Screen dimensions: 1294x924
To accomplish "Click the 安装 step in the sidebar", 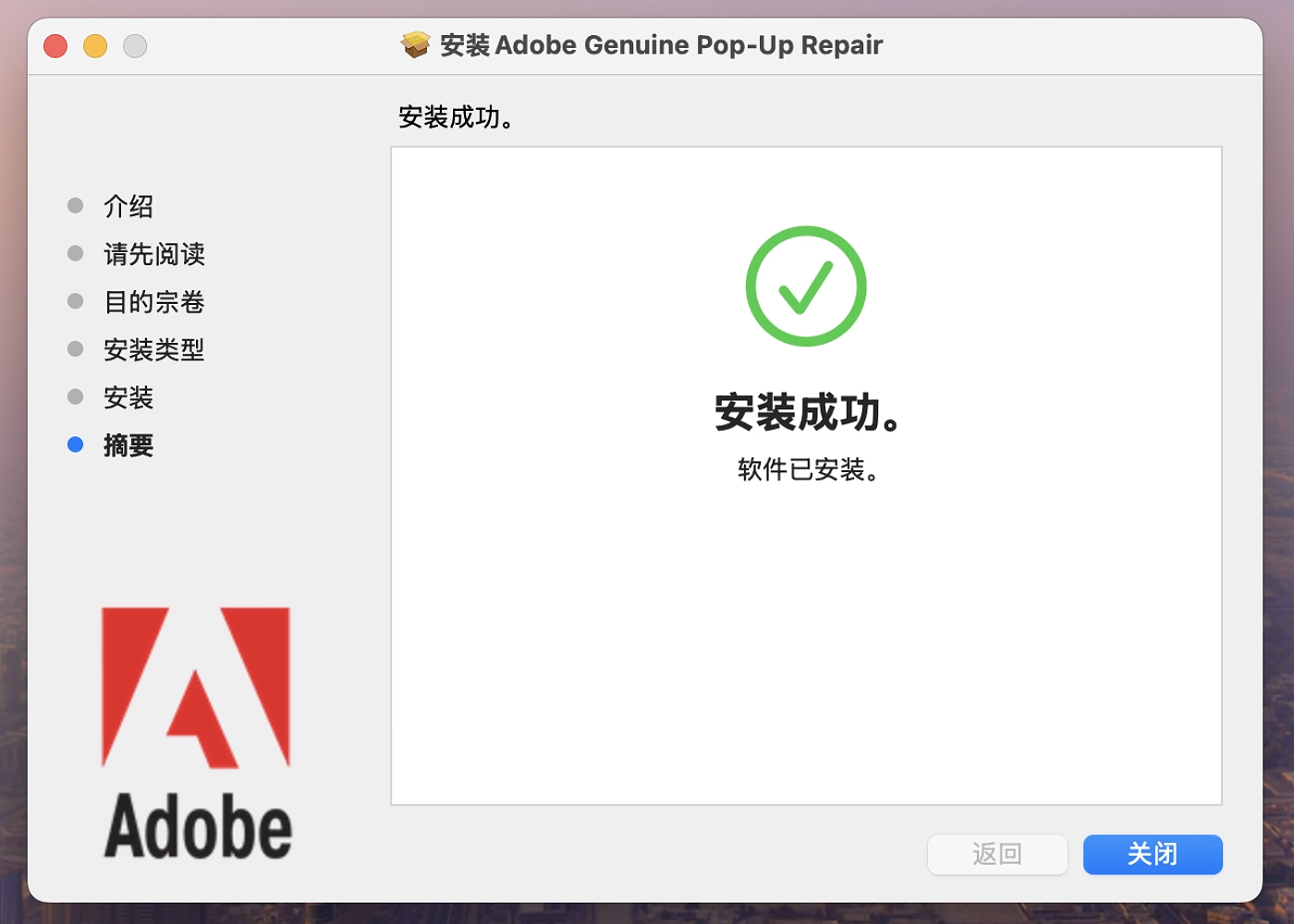I will [128, 398].
